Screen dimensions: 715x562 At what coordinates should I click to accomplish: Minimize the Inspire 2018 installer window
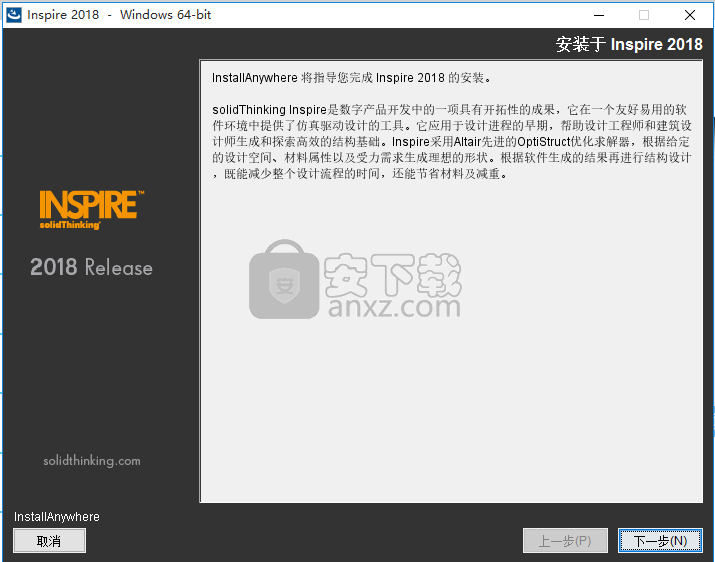598,15
